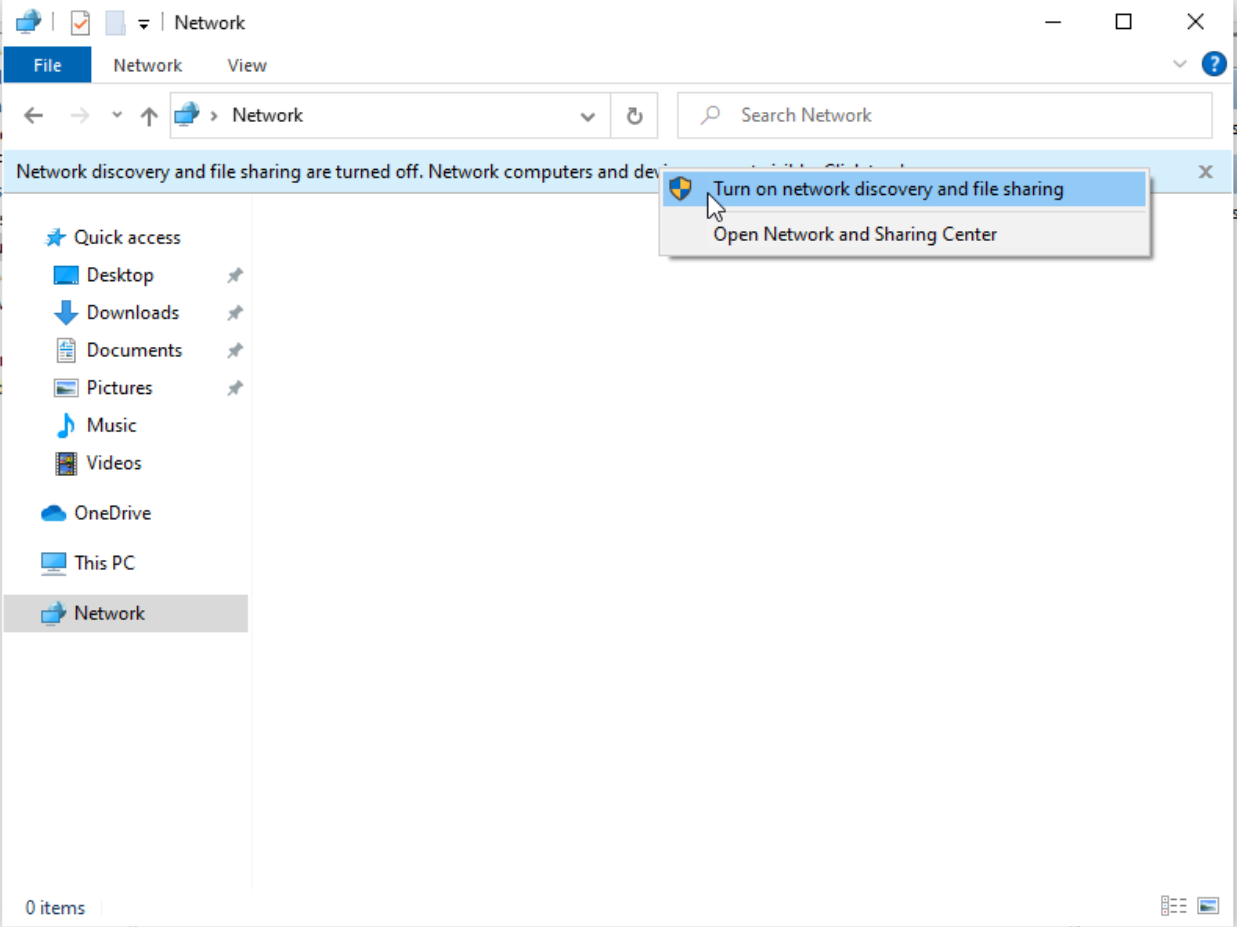Select Turn on network discovery and file sharing
The width and height of the screenshot is (1237, 927).
pos(887,189)
